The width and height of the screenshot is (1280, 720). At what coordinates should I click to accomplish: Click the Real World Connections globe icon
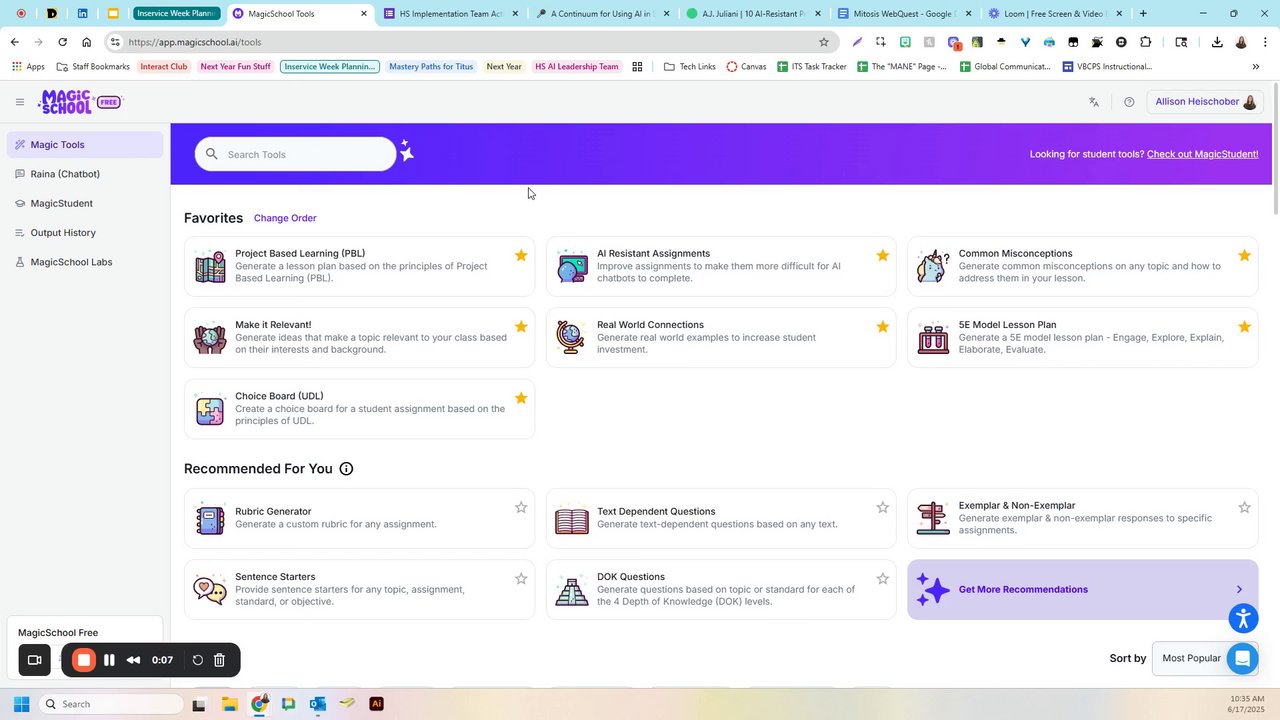pyautogui.click(x=572, y=337)
